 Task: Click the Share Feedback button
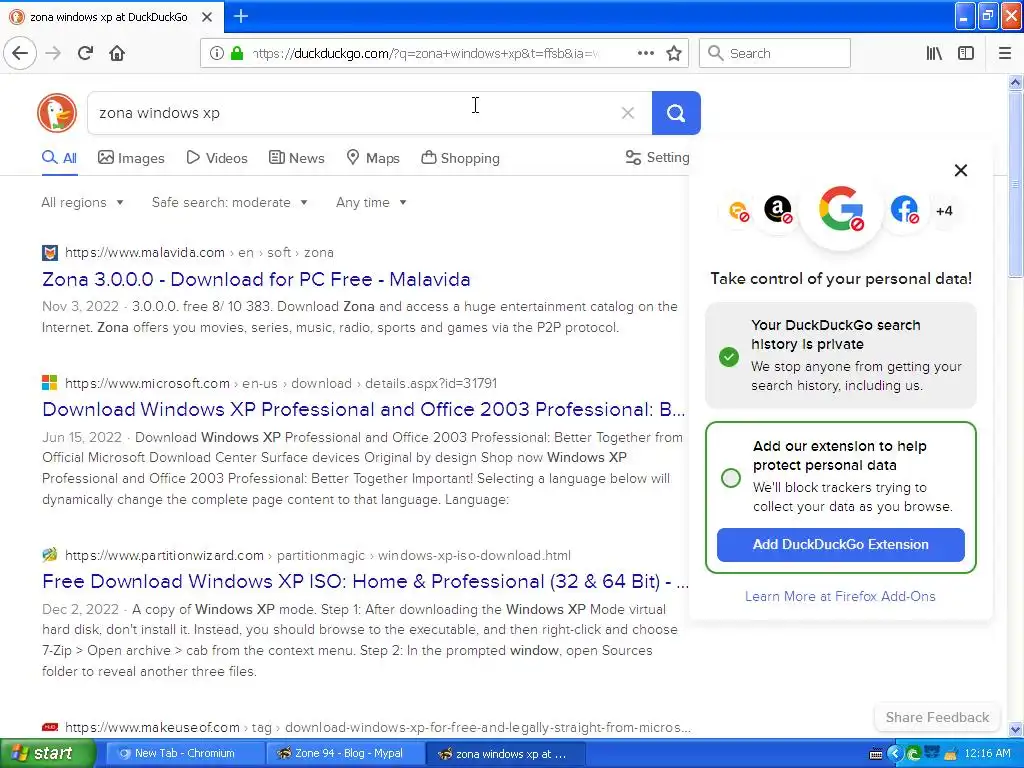[937, 717]
